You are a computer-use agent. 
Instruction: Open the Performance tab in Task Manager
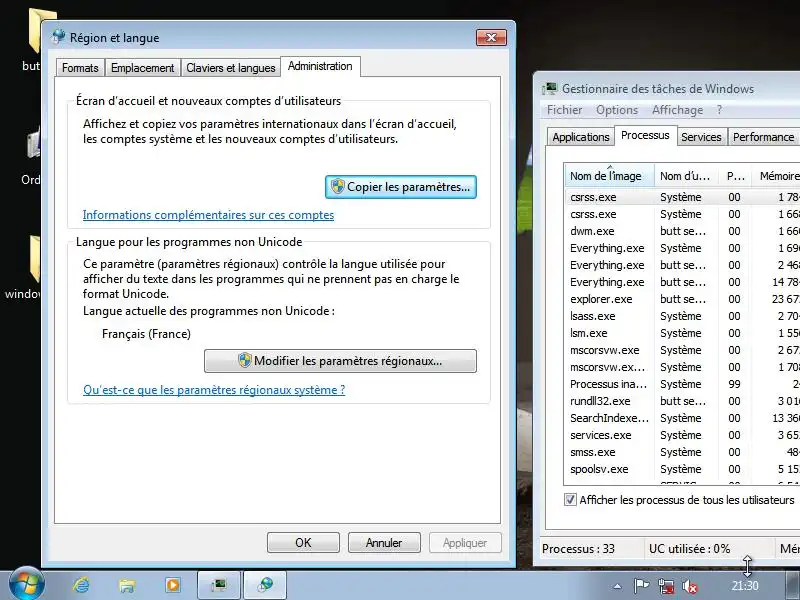tap(763, 137)
